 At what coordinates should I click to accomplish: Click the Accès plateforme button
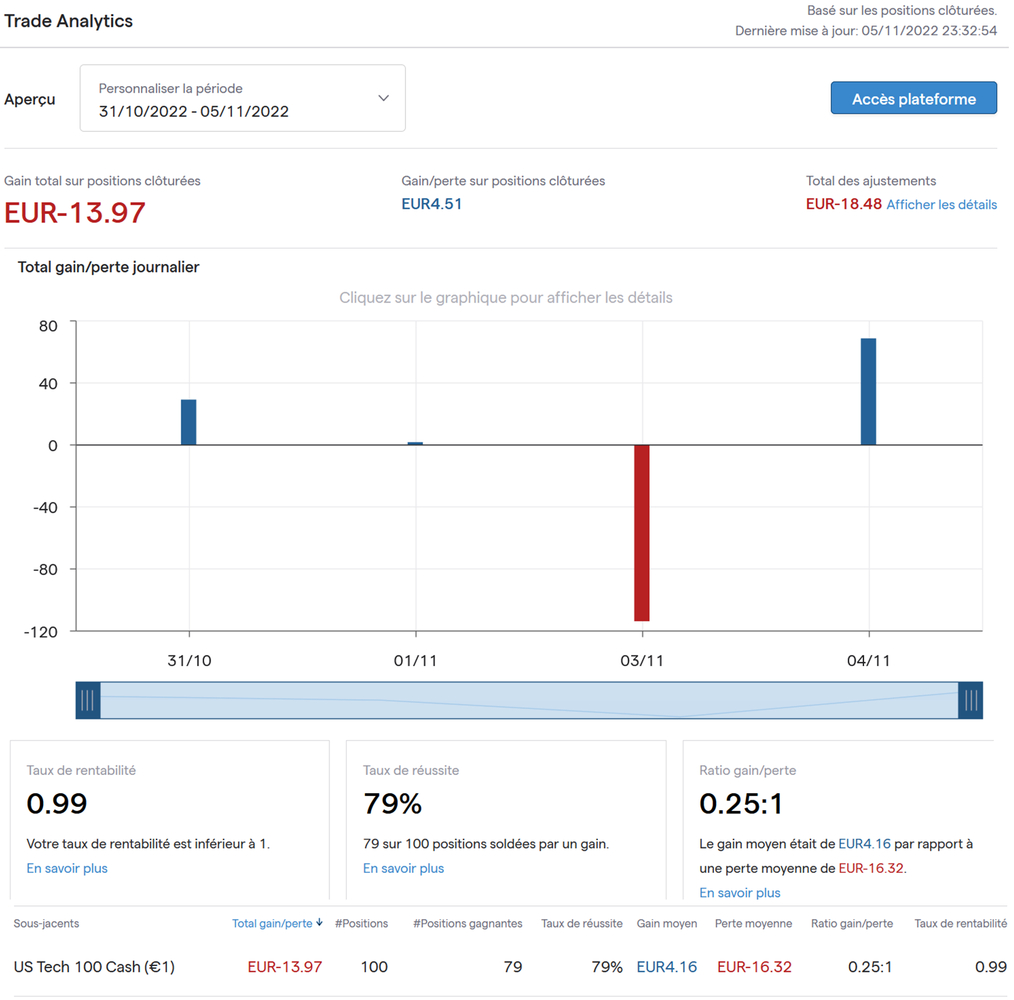[x=913, y=98]
